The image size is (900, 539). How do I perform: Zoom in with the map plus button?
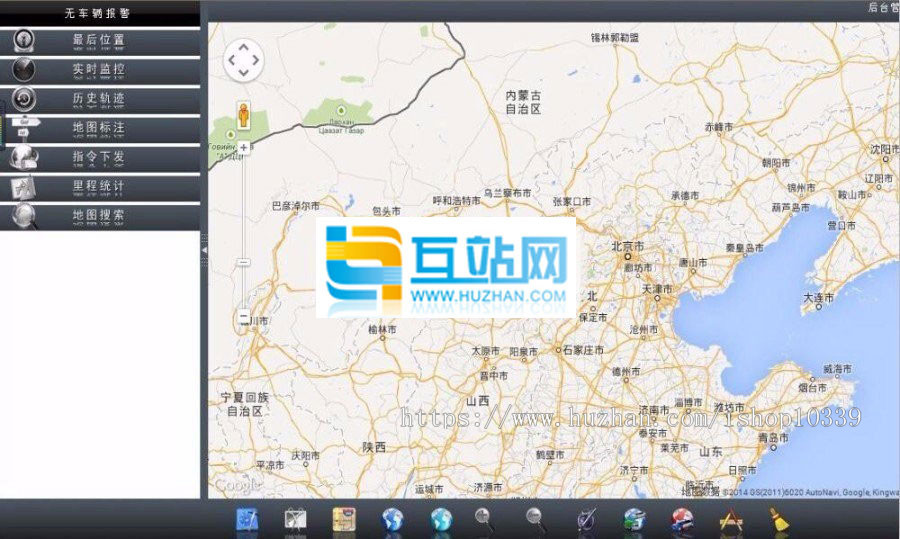243,148
